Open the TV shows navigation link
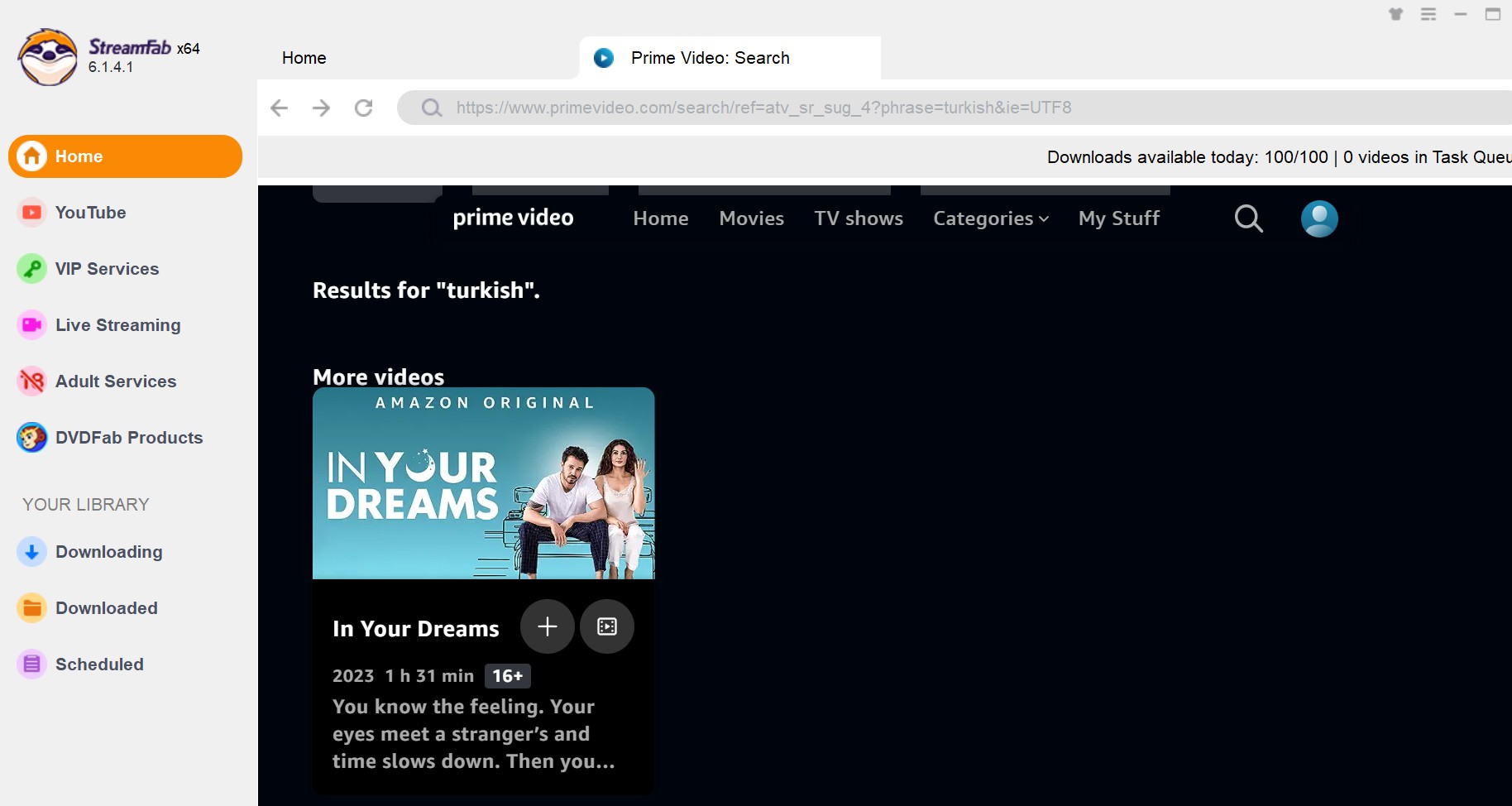Screen dimensions: 1512x806 click(859, 218)
